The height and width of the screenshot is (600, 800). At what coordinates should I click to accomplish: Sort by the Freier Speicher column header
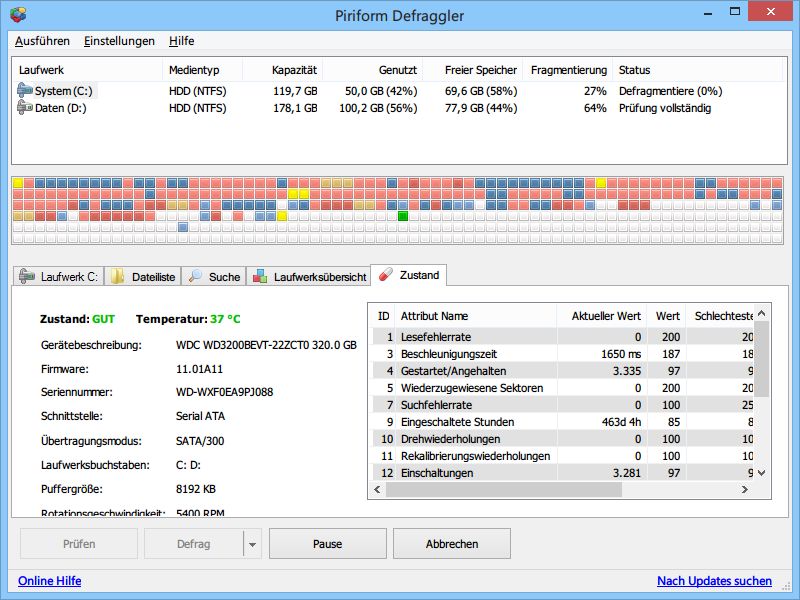(473, 70)
